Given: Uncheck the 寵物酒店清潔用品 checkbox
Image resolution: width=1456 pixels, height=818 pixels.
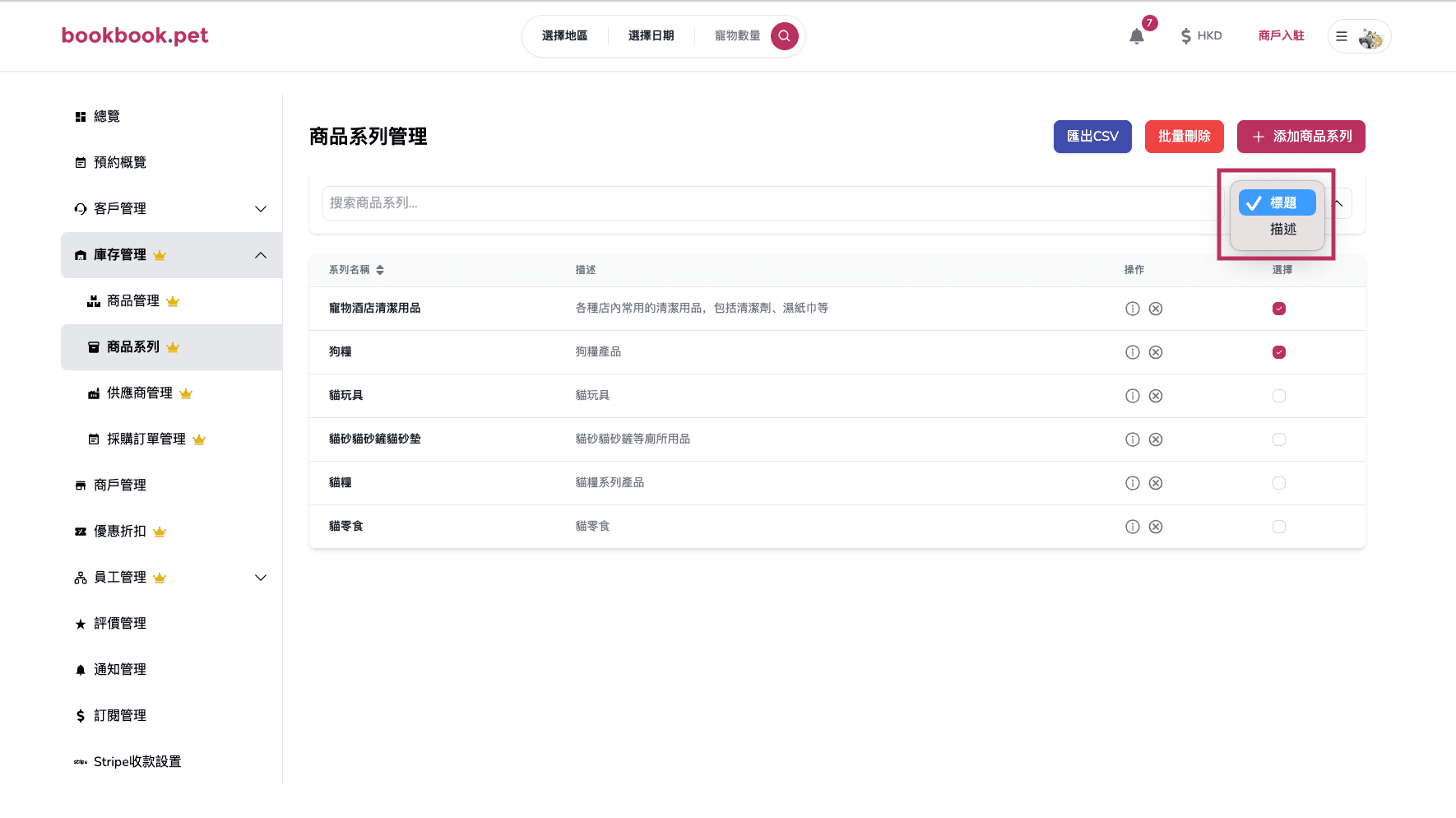Looking at the screenshot, I should tap(1279, 309).
